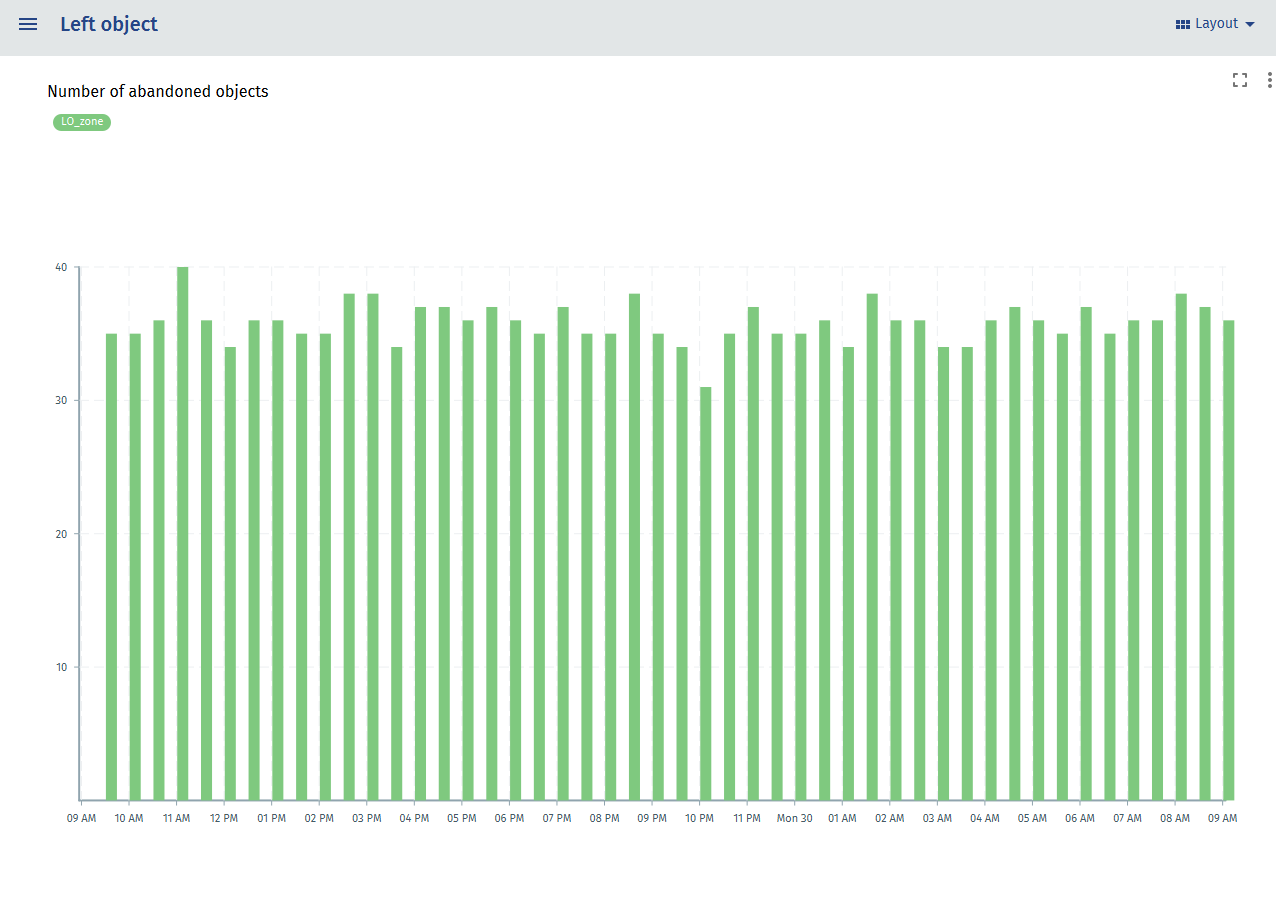Viewport: 1276px width, 907px height.
Task: Toggle the LO_zone legend series
Action: click(82, 122)
